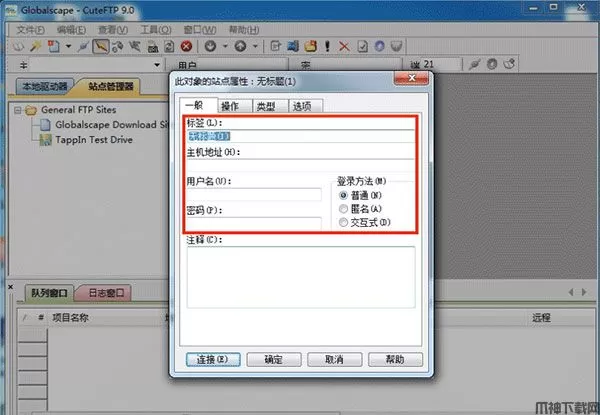600x415 pixels.
Task: Open the Download icon's dropdown arrow
Action: click(225, 47)
